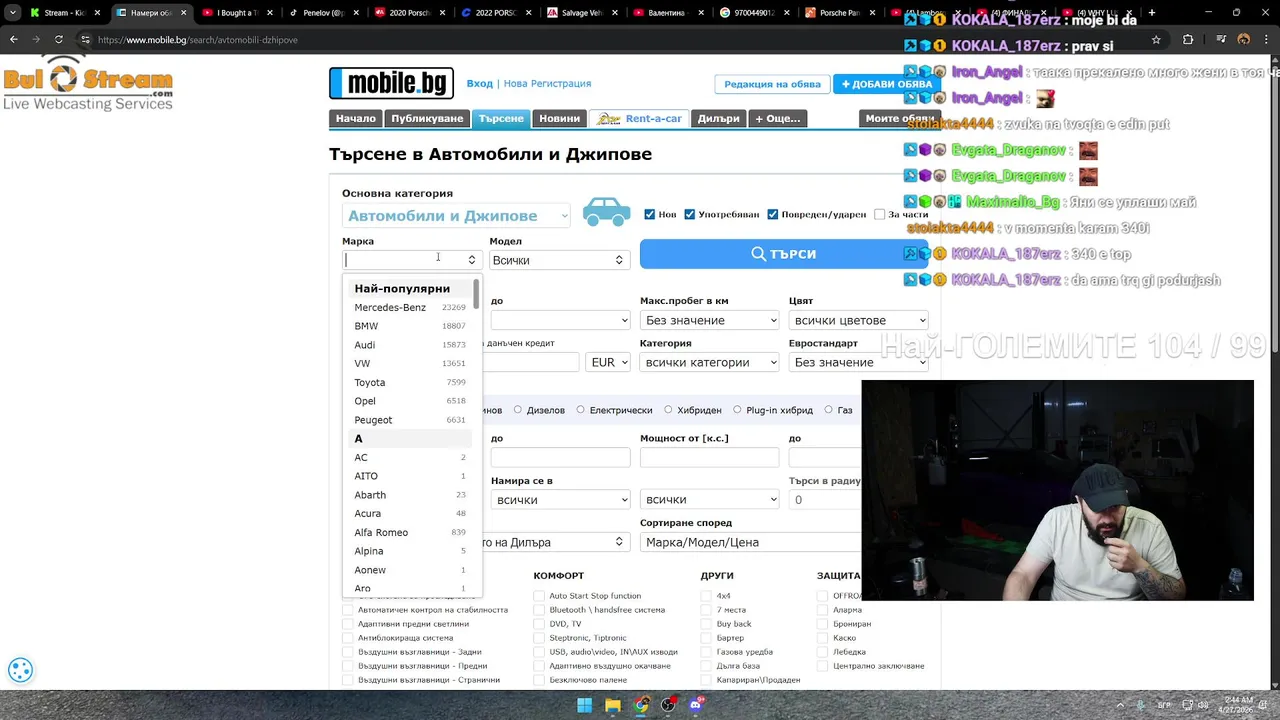Open the Модел dropdown
The width and height of the screenshot is (1280, 720).
[x=559, y=260]
